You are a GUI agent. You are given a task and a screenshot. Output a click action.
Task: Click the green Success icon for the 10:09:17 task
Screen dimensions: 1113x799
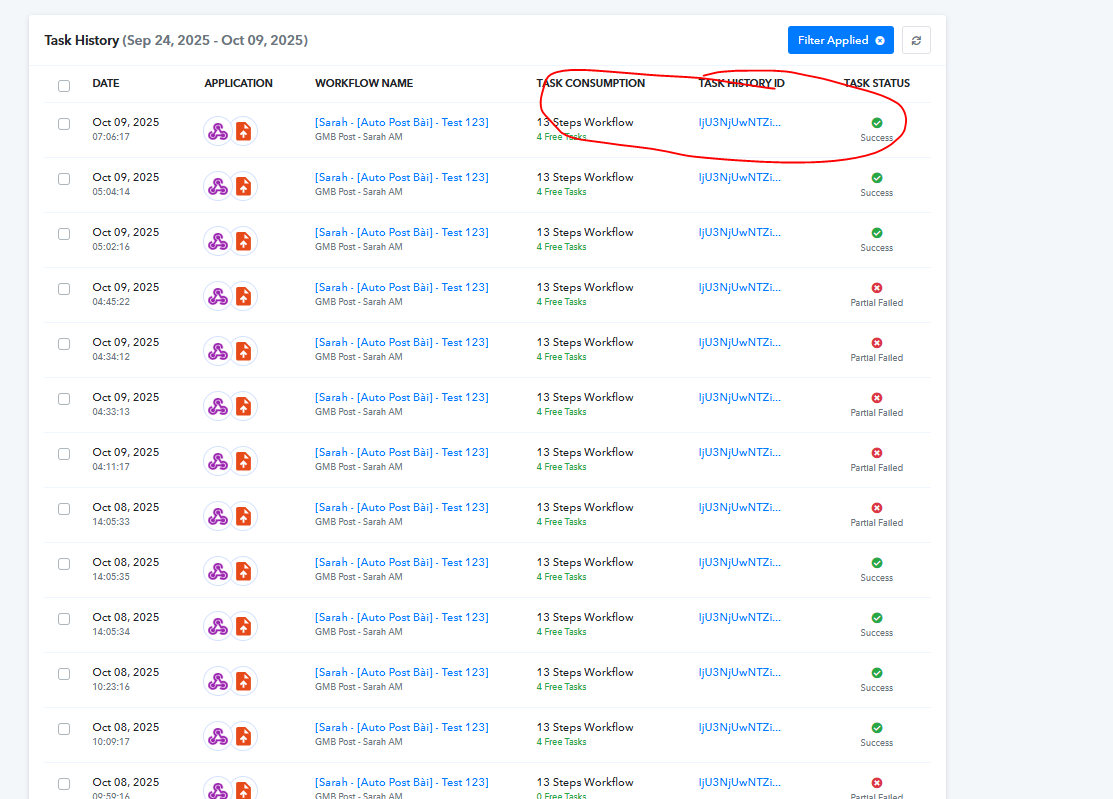tap(877, 728)
